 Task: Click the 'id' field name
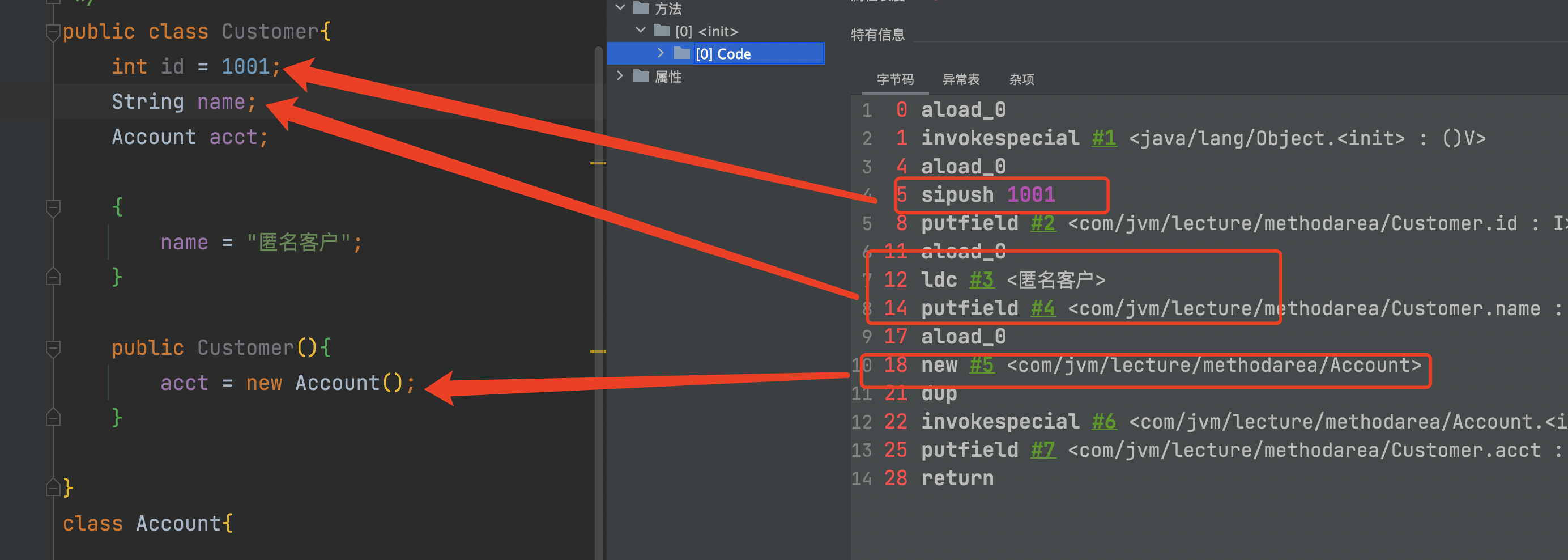click(172, 66)
